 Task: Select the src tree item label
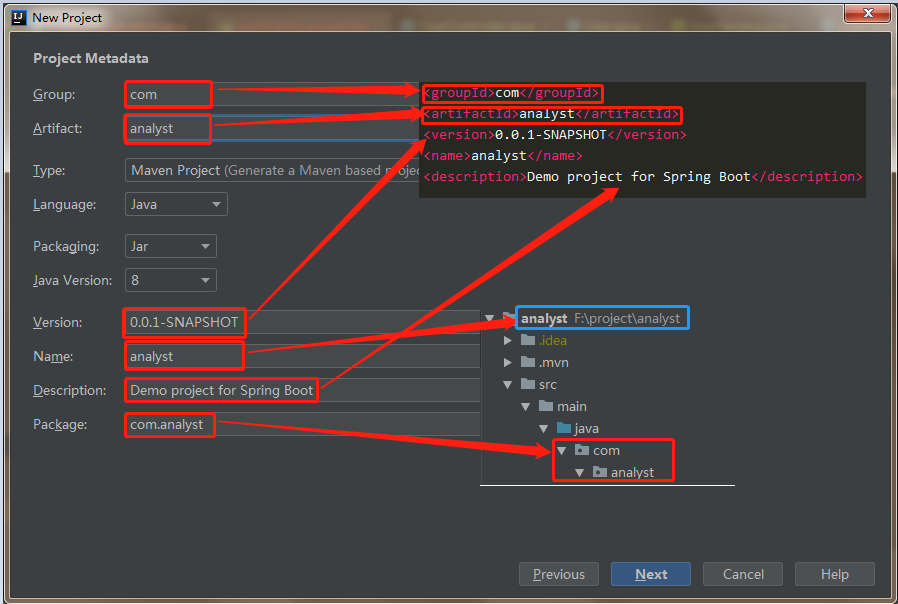coord(548,385)
